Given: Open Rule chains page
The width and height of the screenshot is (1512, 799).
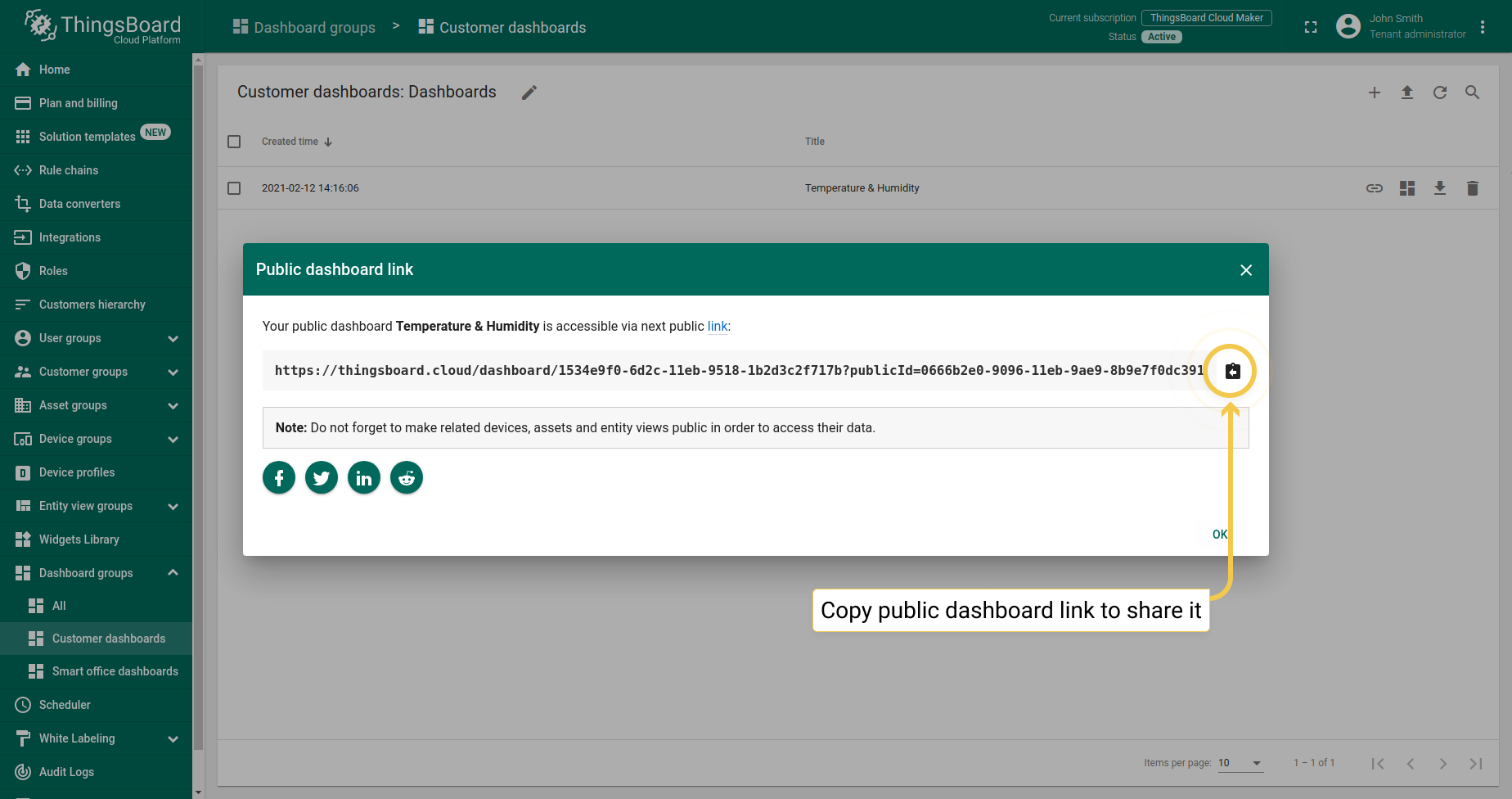Looking at the screenshot, I should click(x=97, y=170).
